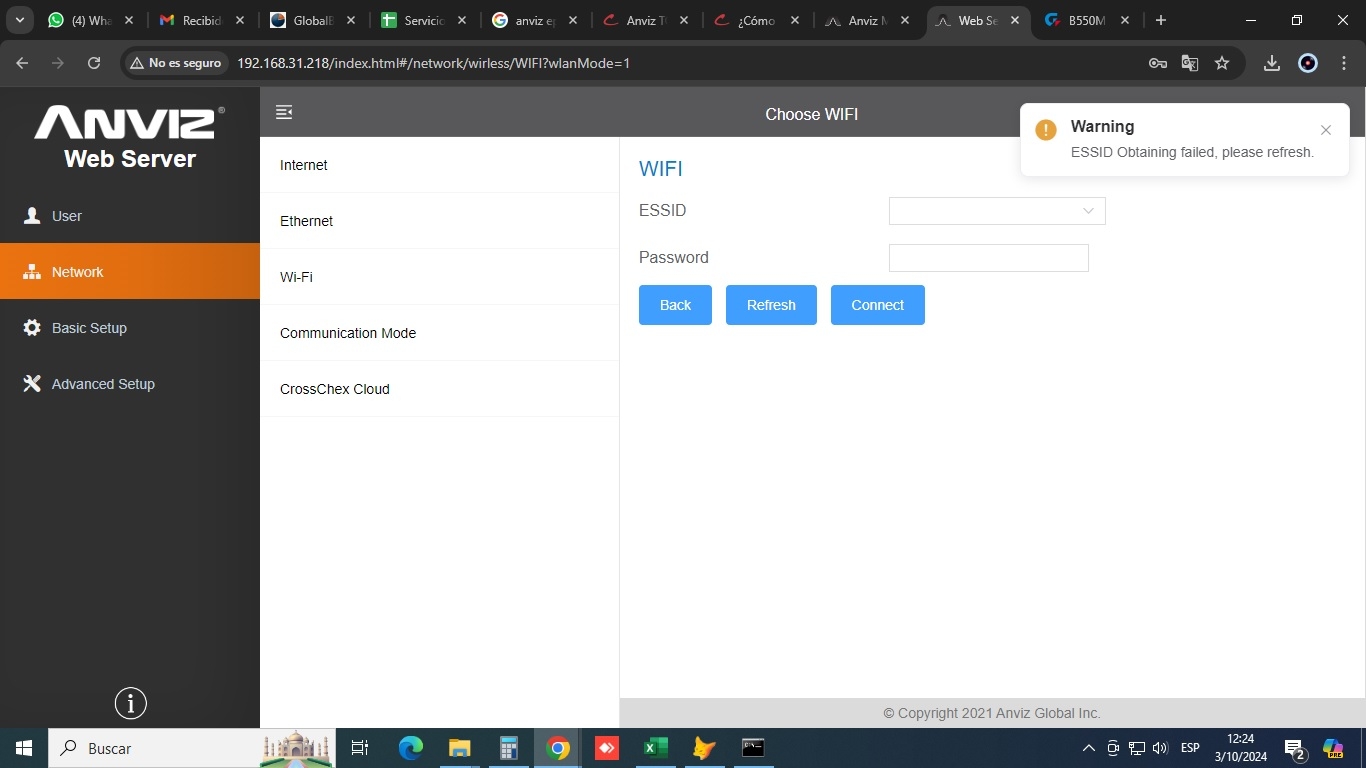Open Chrome from taskbar
Image resolution: width=1366 pixels, height=768 pixels.
[558, 748]
